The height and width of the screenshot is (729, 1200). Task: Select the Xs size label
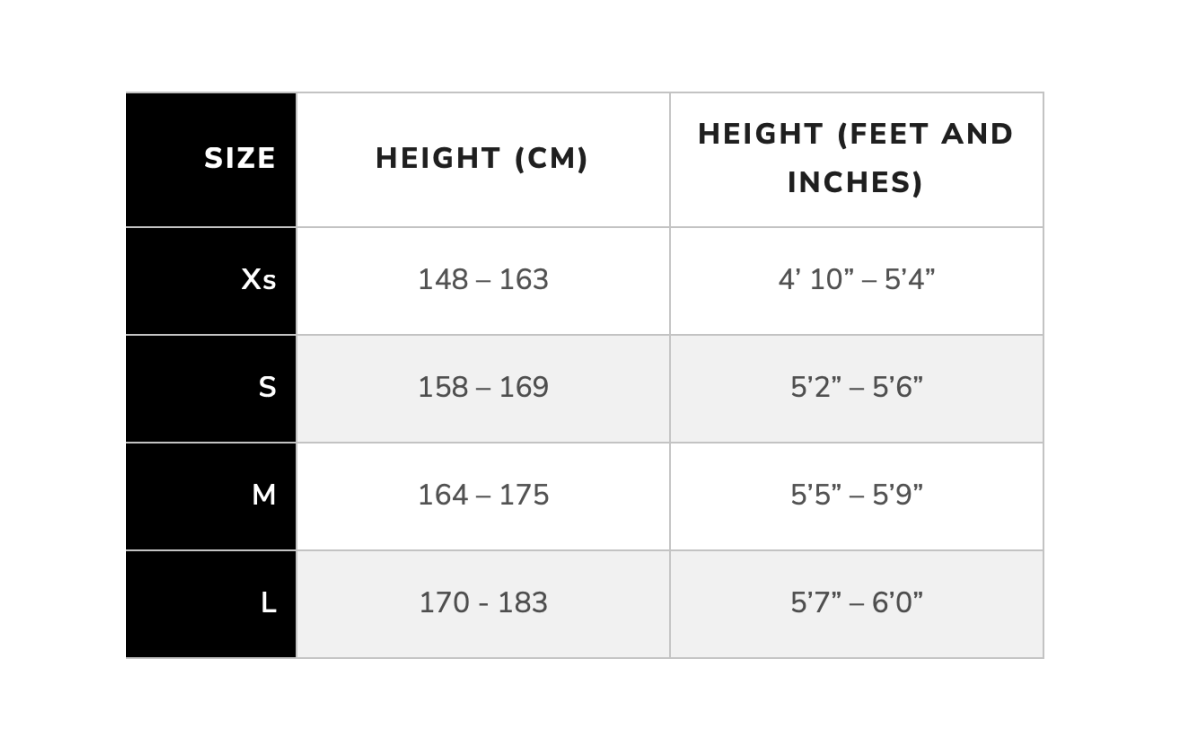coord(258,279)
